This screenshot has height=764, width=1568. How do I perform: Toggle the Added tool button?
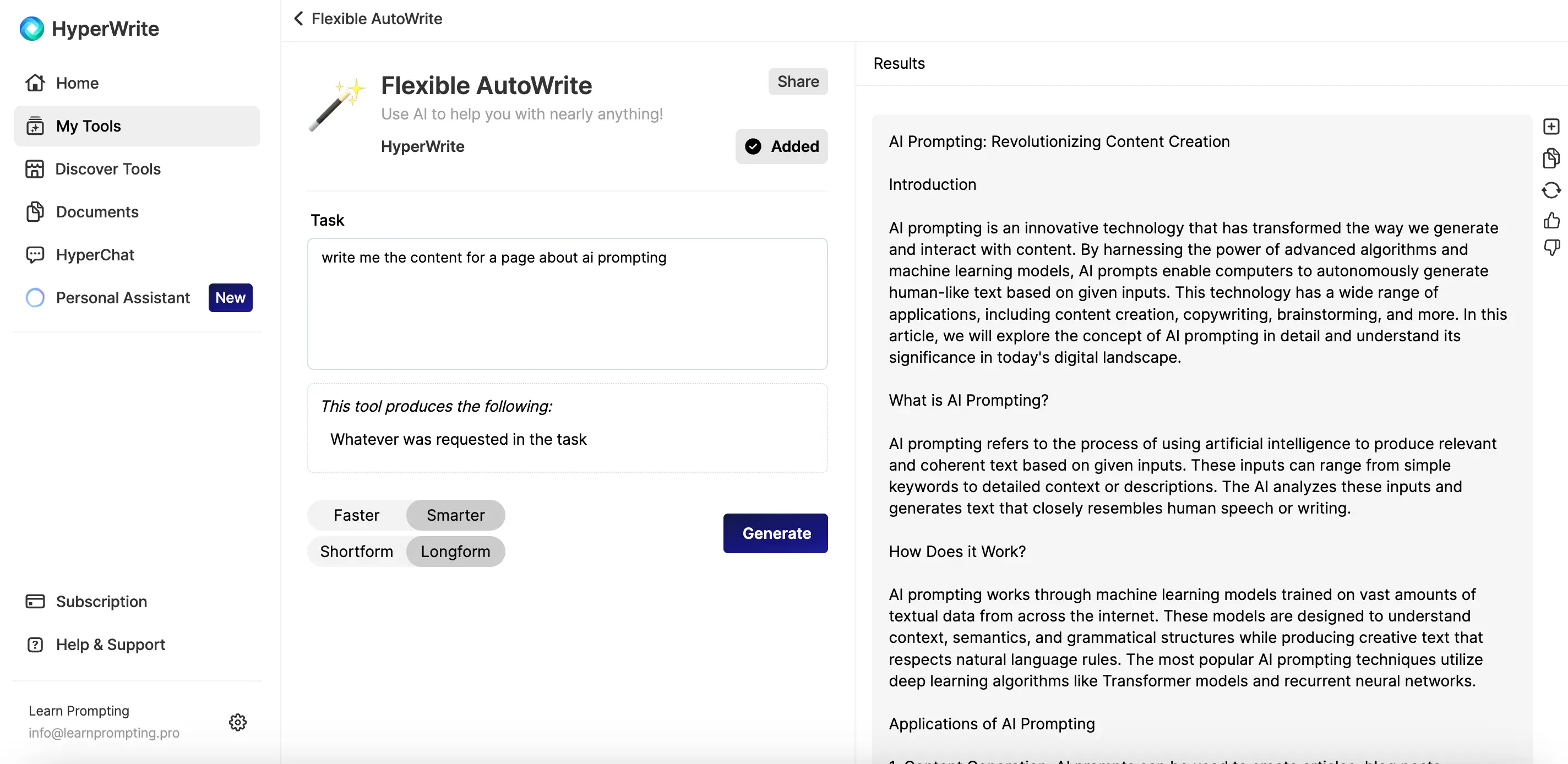tap(782, 147)
